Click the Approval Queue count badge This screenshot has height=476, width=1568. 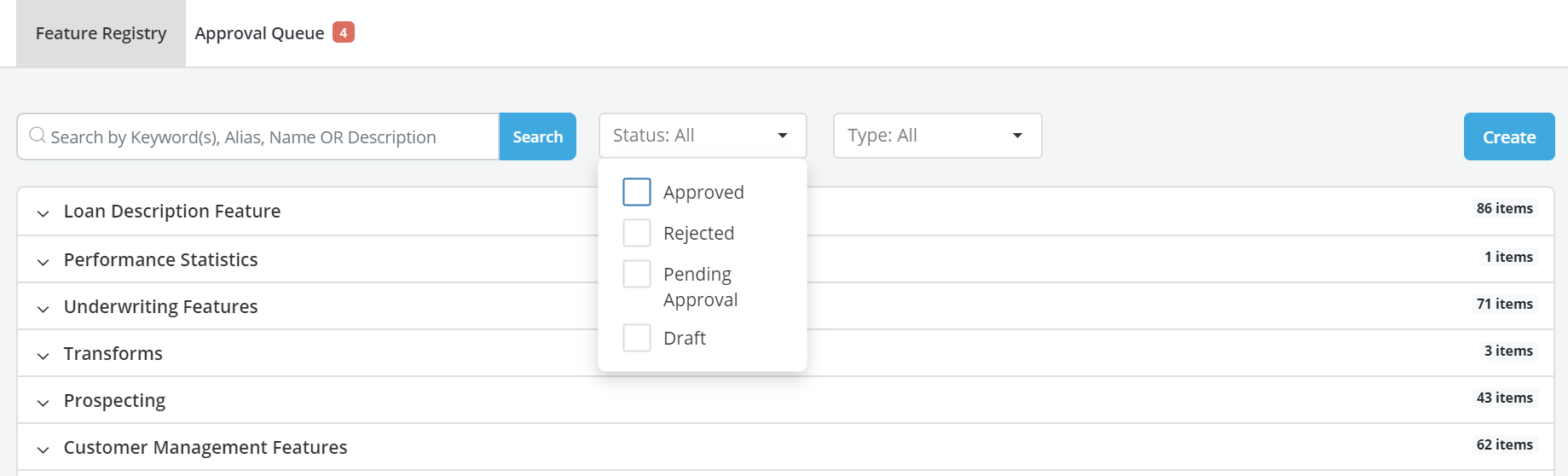(x=344, y=32)
